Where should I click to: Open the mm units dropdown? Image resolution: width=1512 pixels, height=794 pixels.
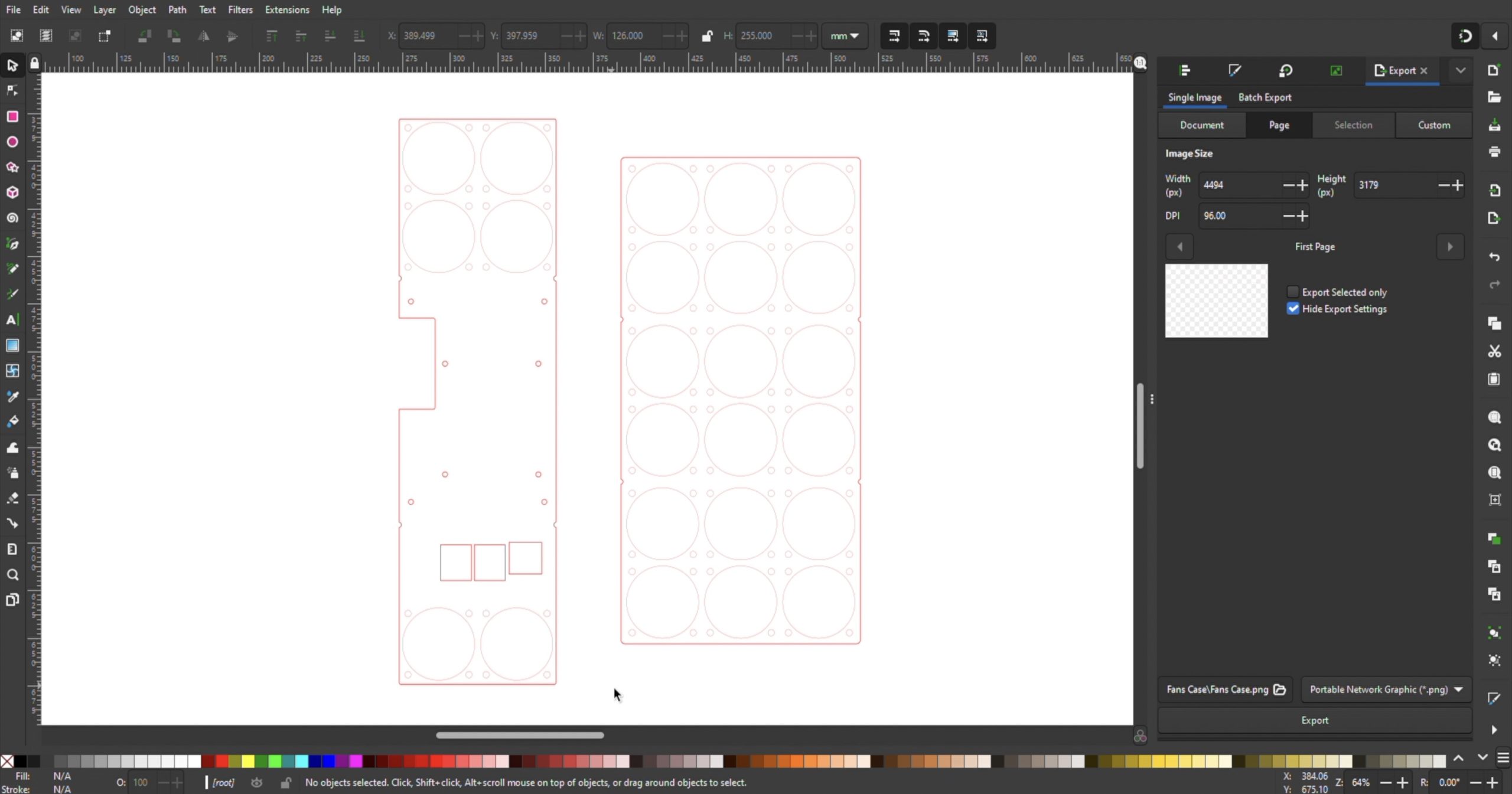[844, 36]
